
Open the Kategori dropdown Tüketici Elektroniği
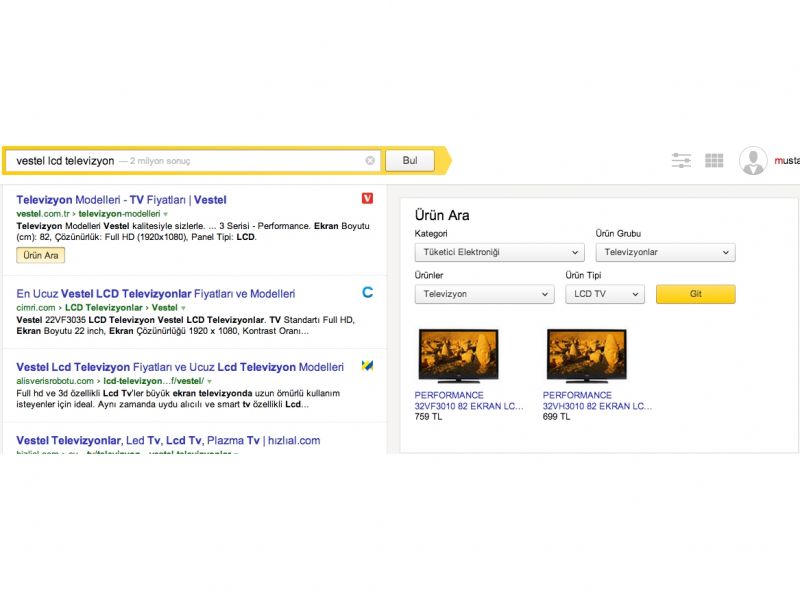pos(499,252)
